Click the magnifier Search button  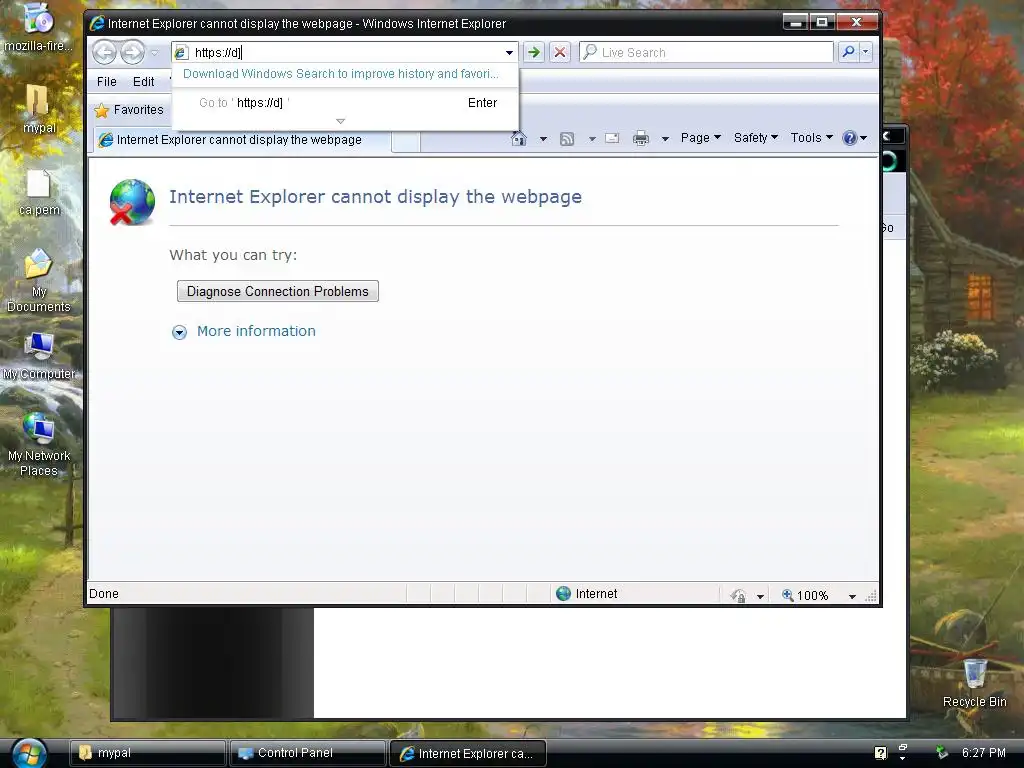click(848, 52)
